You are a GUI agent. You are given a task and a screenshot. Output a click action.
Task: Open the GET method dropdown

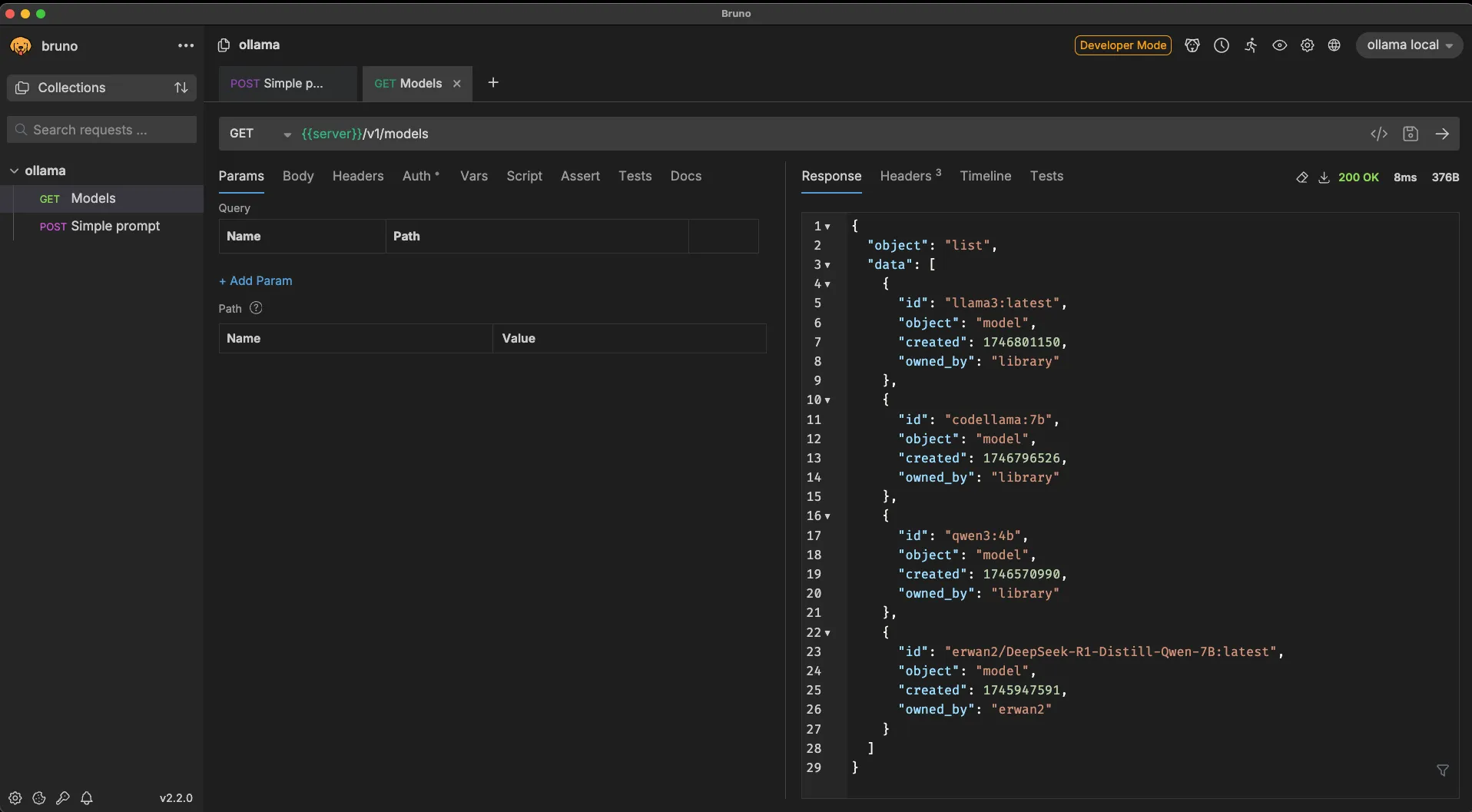(x=260, y=134)
